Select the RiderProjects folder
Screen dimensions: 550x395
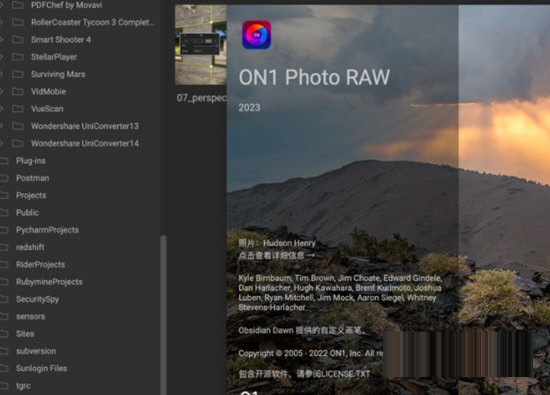pyautogui.click(x=40, y=265)
